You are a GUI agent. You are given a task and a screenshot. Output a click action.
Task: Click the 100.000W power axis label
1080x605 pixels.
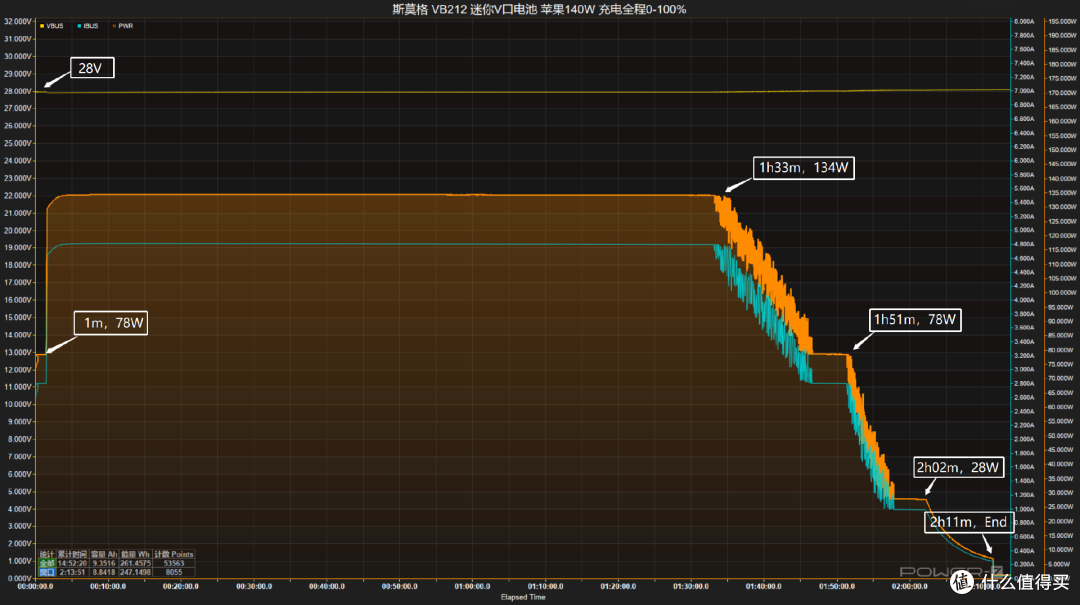(x=1061, y=293)
